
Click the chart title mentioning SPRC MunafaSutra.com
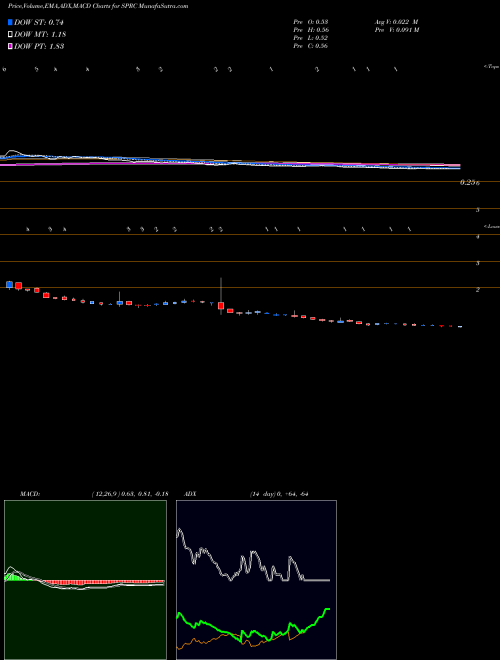(x=98, y=6)
